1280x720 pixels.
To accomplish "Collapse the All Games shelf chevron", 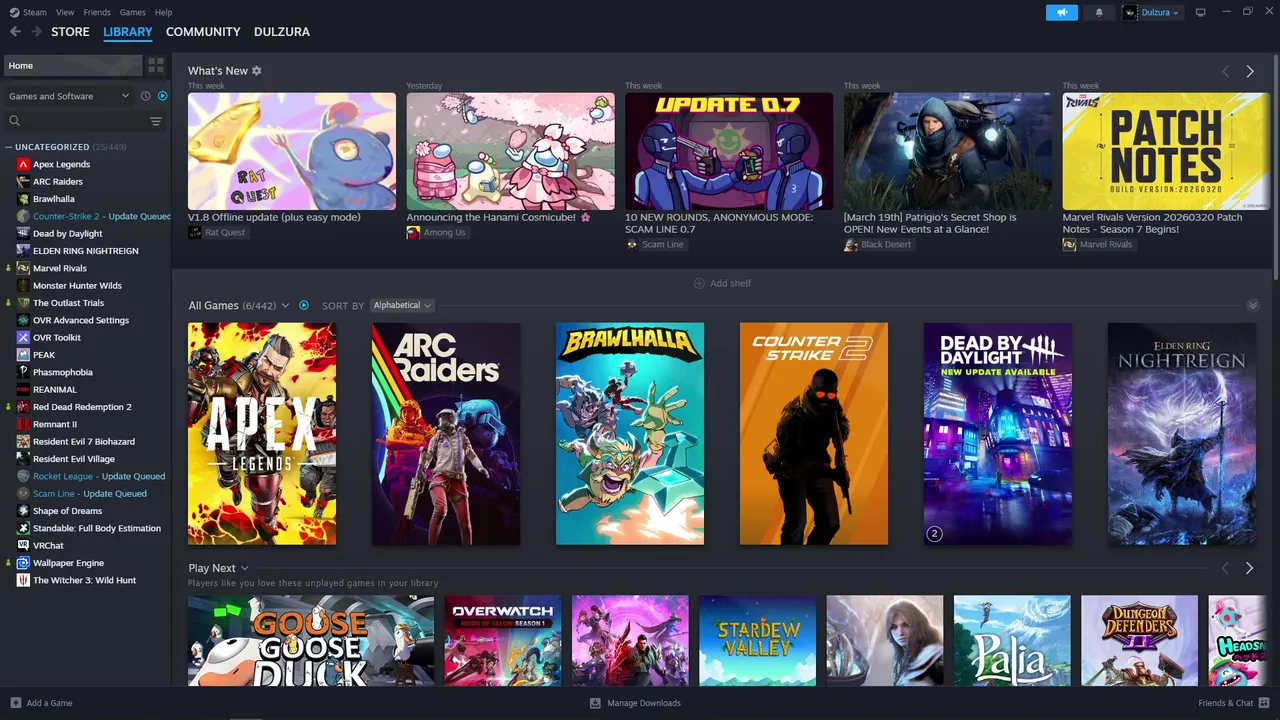I will pyautogui.click(x=1253, y=305).
